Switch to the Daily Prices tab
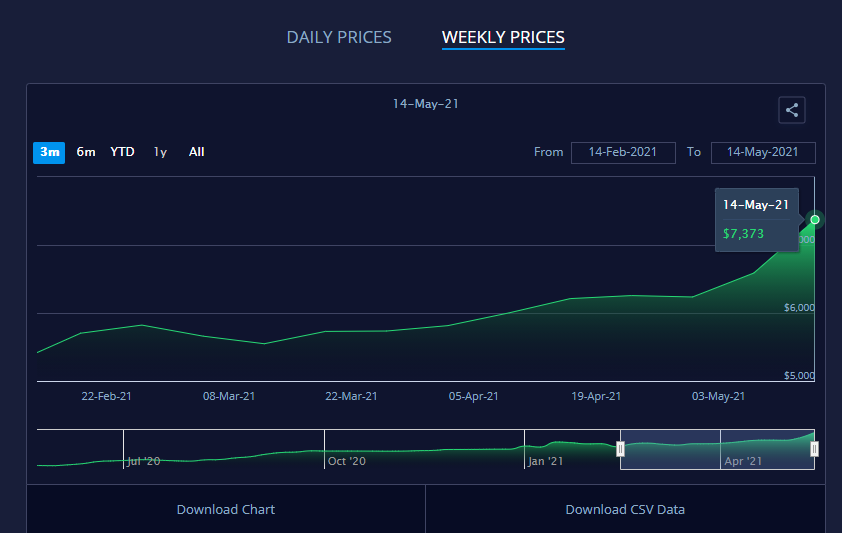Image resolution: width=842 pixels, height=533 pixels. (339, 38)
